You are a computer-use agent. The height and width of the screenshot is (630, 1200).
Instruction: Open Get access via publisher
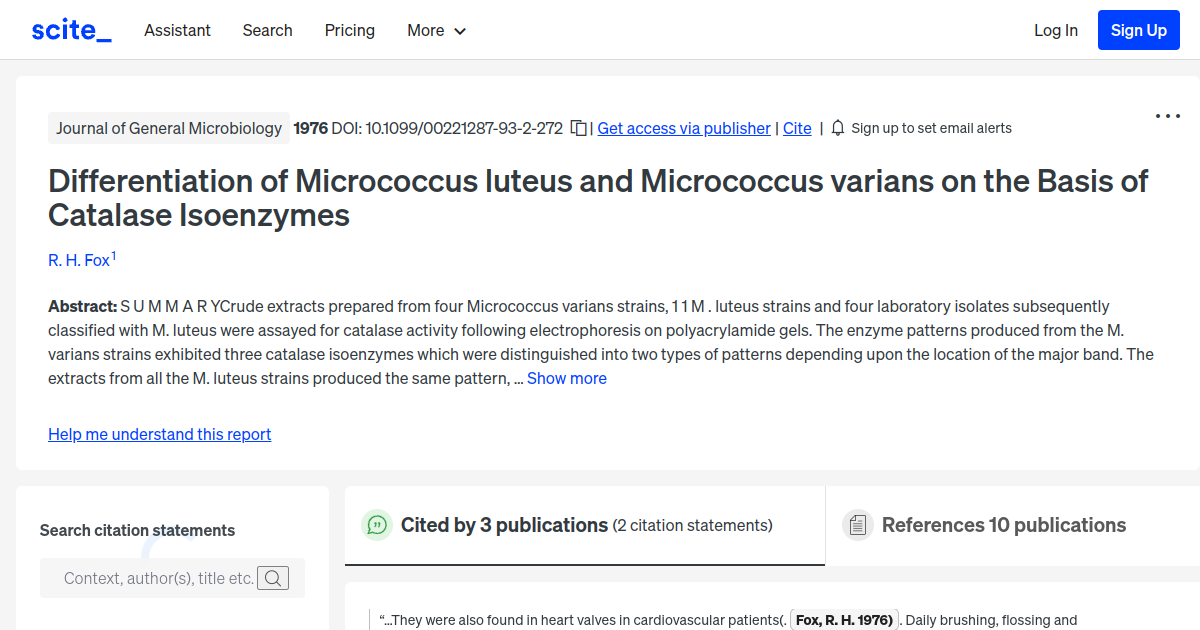pyautogui.click(x=683, y=128)
